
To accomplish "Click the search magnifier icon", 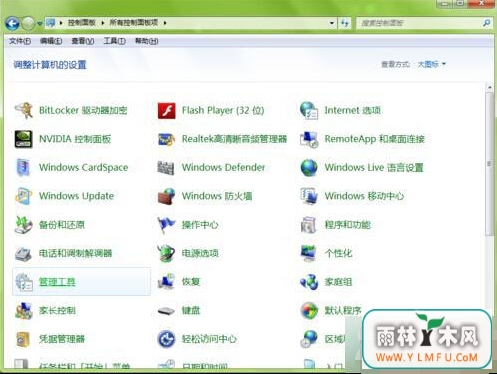I will [x=486, y=23].
